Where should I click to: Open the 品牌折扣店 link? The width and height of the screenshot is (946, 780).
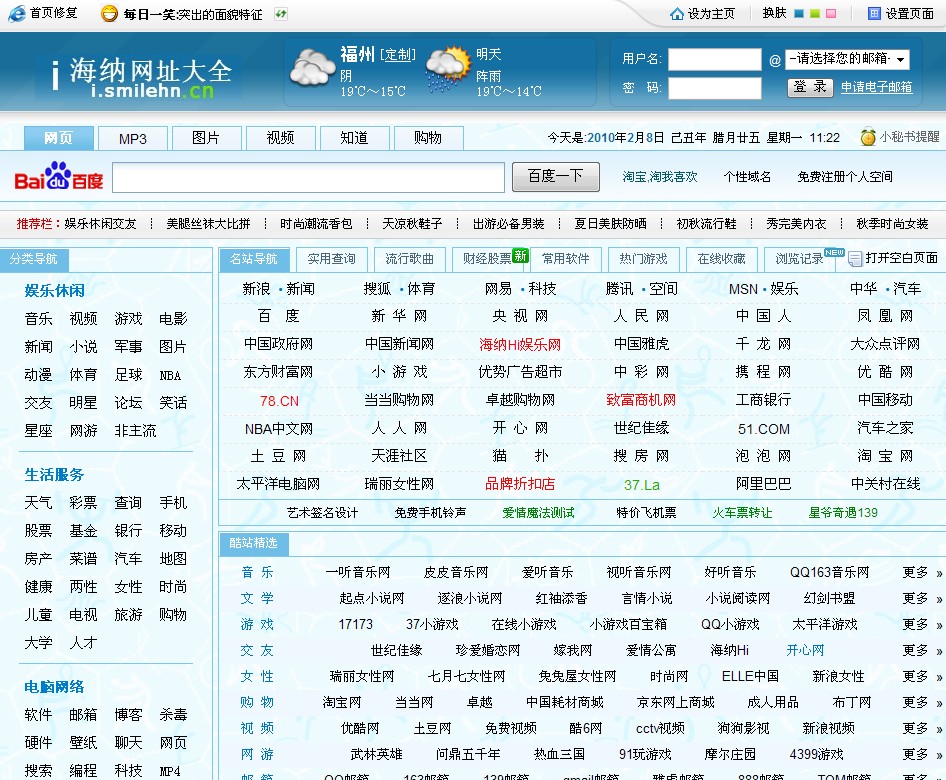point(520,484)
